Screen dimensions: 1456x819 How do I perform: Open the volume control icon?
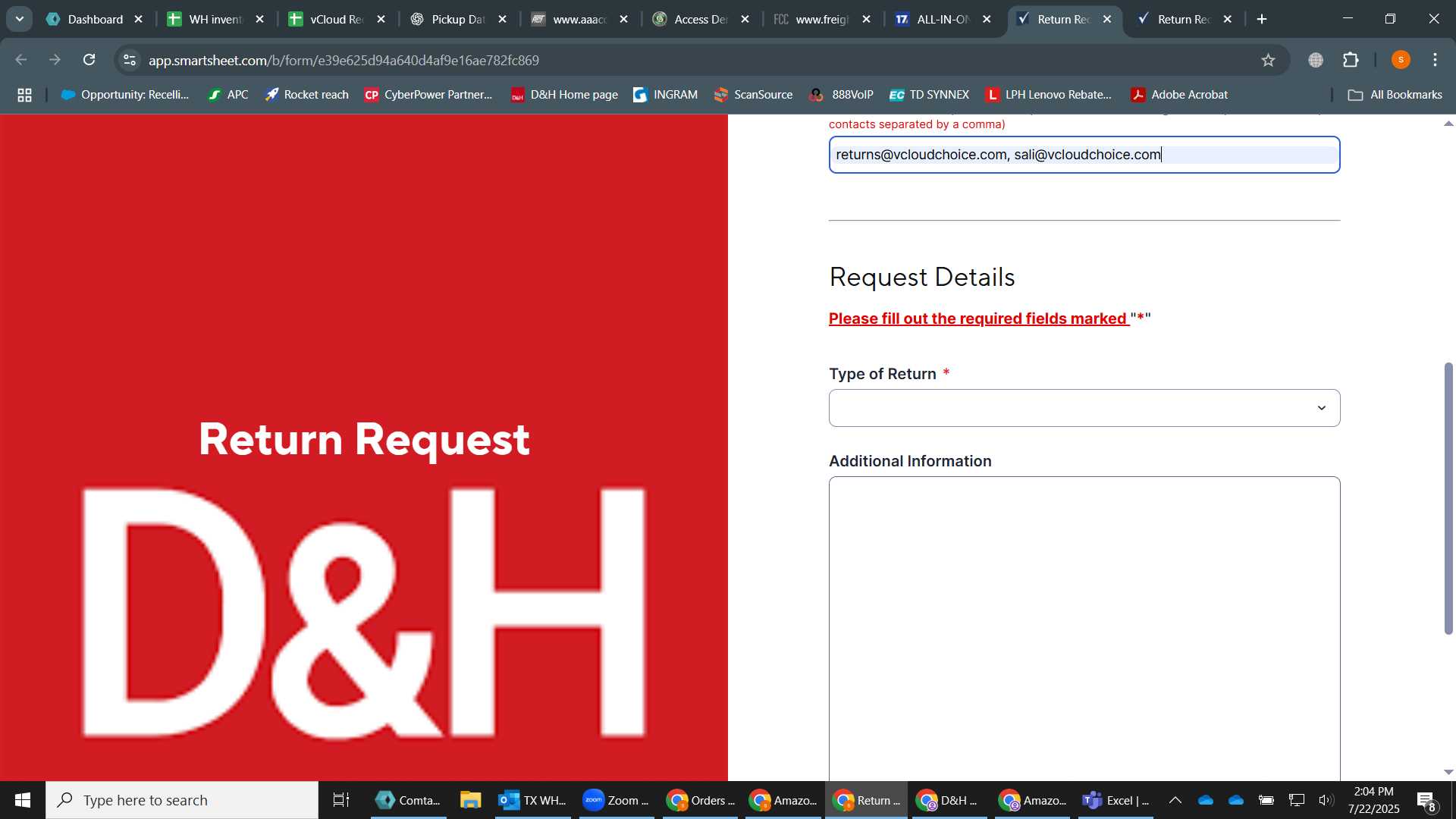pos(1326,800)
